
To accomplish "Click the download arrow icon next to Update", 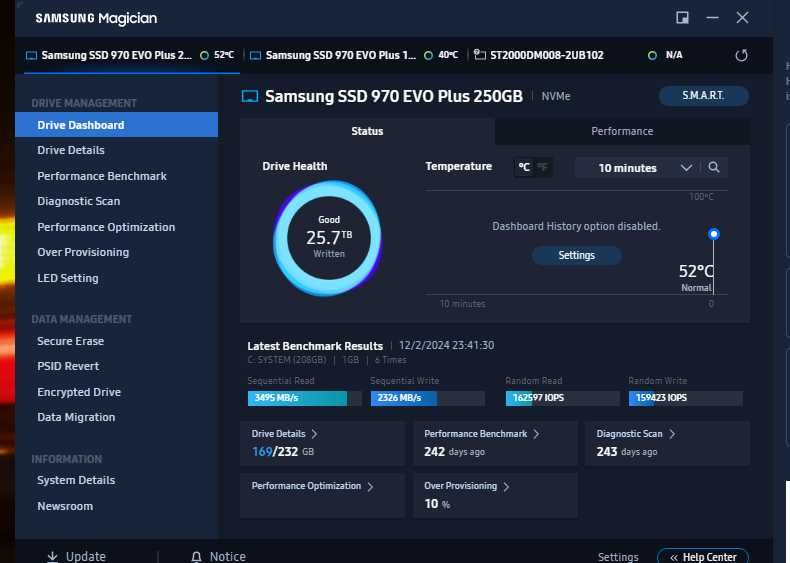I will [x=52, y=556].
